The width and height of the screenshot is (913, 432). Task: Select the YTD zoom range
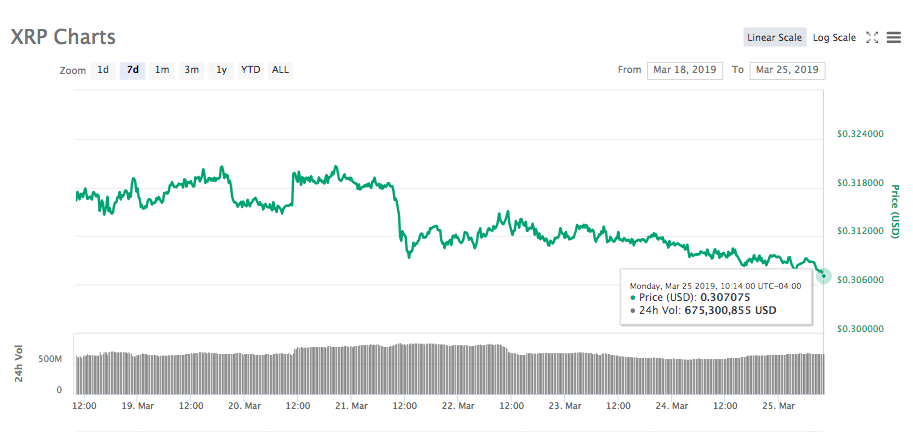pyautogui.click(x=251, y=70)
